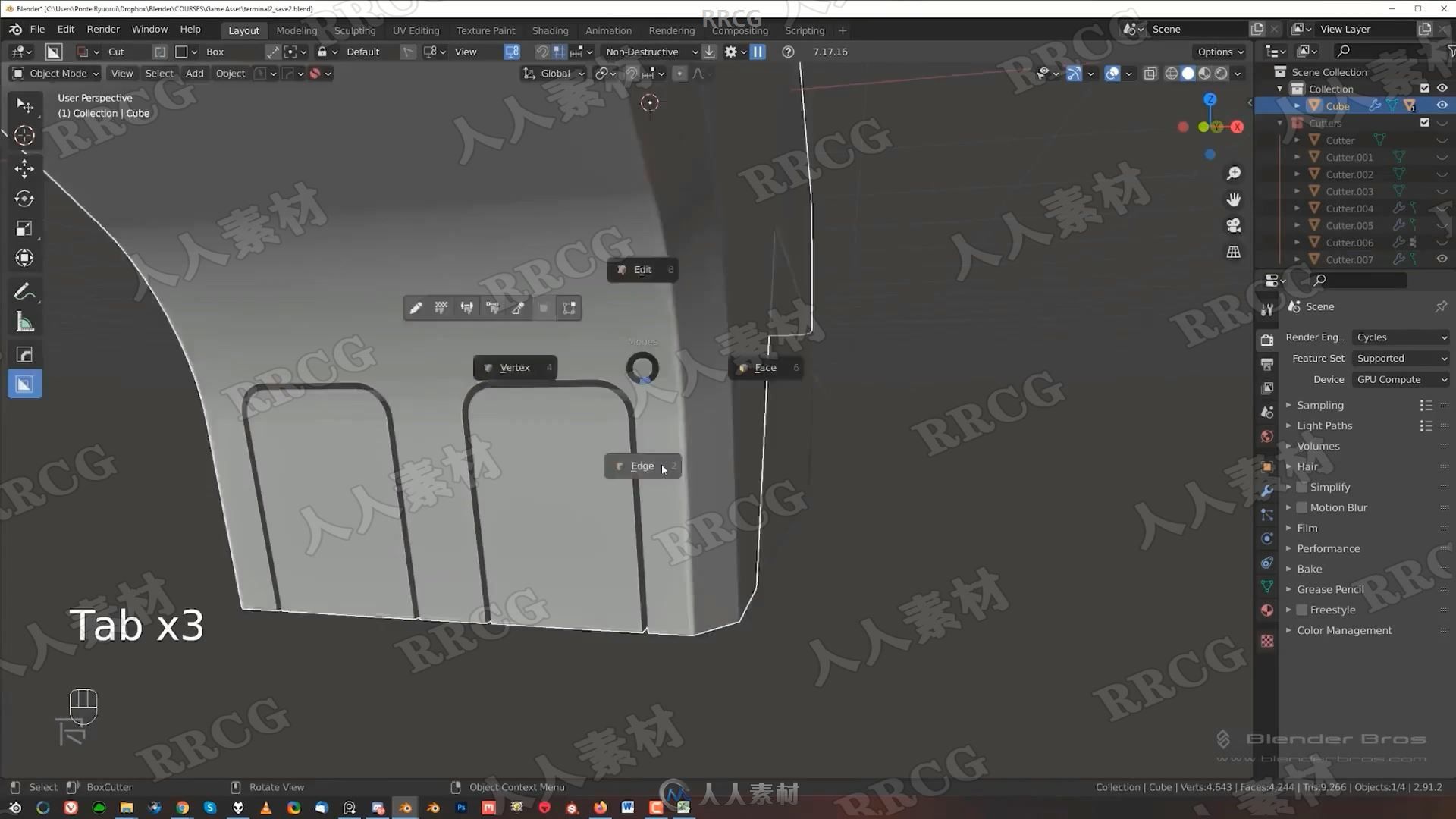Open the Shading workspace tab
Image resolution: width=1456 pixels, height=819 pixels.
click(550, 30)
